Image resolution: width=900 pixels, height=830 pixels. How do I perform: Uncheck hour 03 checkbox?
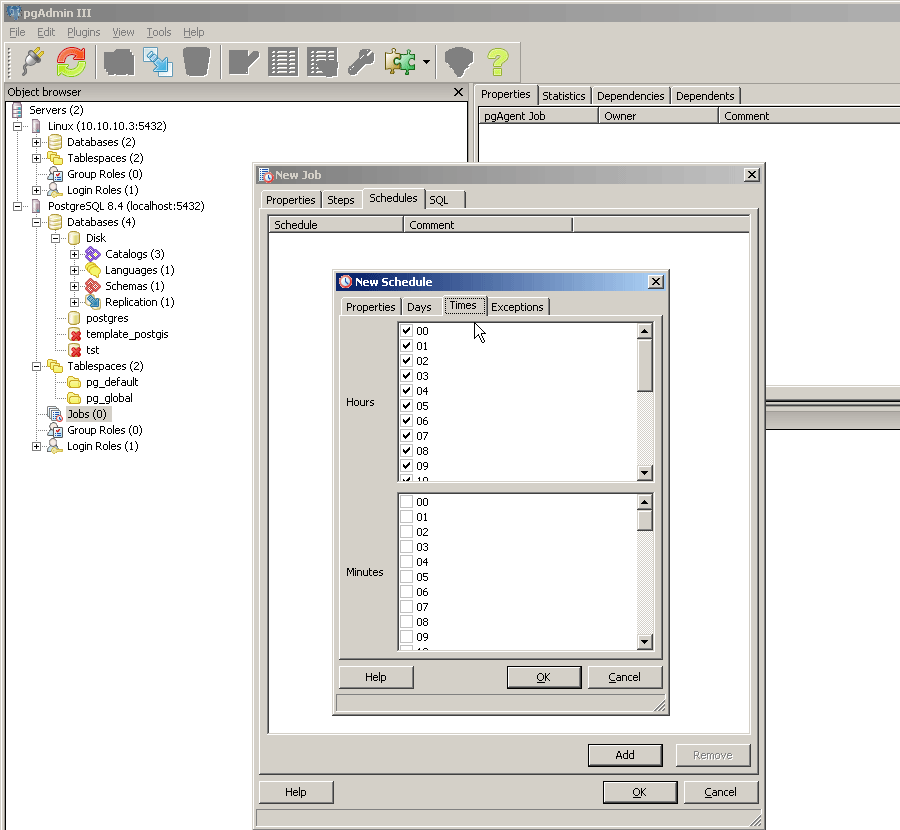406,375
